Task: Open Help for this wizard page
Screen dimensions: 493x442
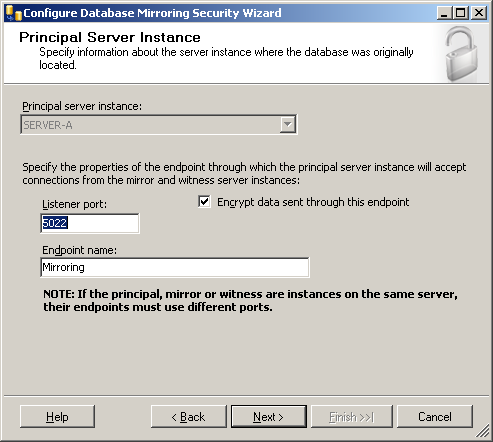Action: click(x=57, y=416)
